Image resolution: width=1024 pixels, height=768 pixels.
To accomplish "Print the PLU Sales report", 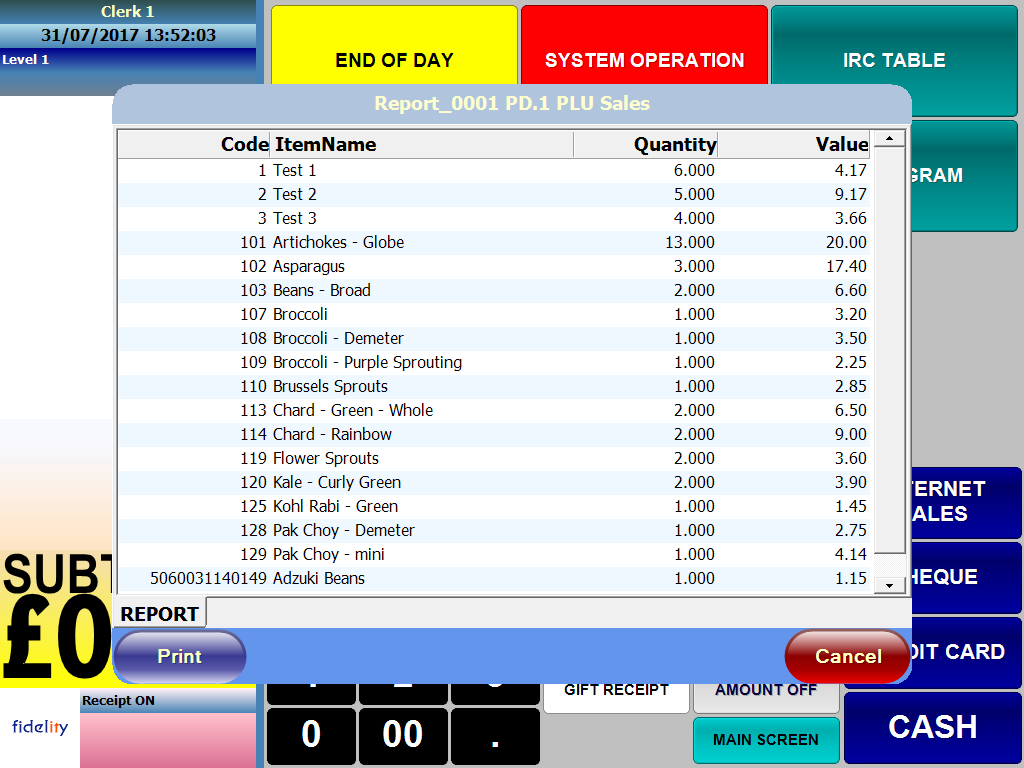I will [x=180, y=656].
